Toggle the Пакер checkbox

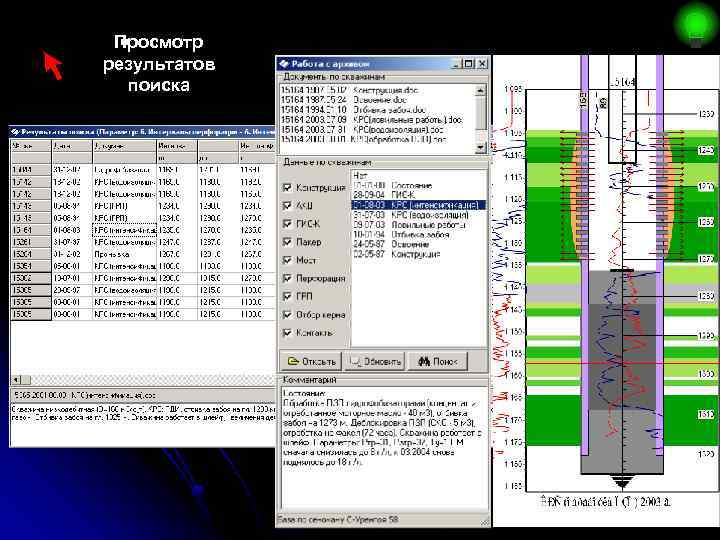point(288,242)
